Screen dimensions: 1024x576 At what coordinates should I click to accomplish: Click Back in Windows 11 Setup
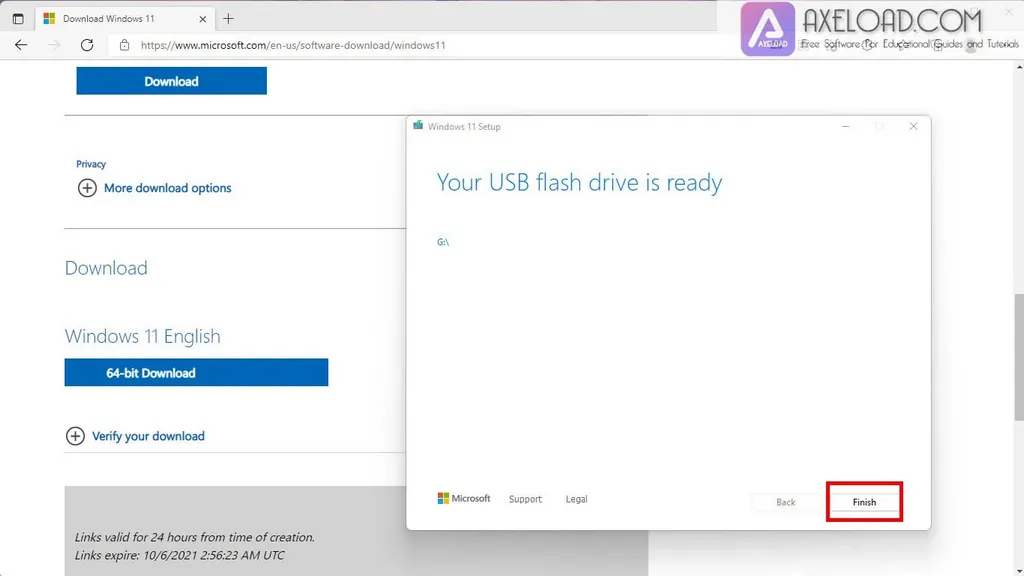pyautogui.click(x=786, y=502)
